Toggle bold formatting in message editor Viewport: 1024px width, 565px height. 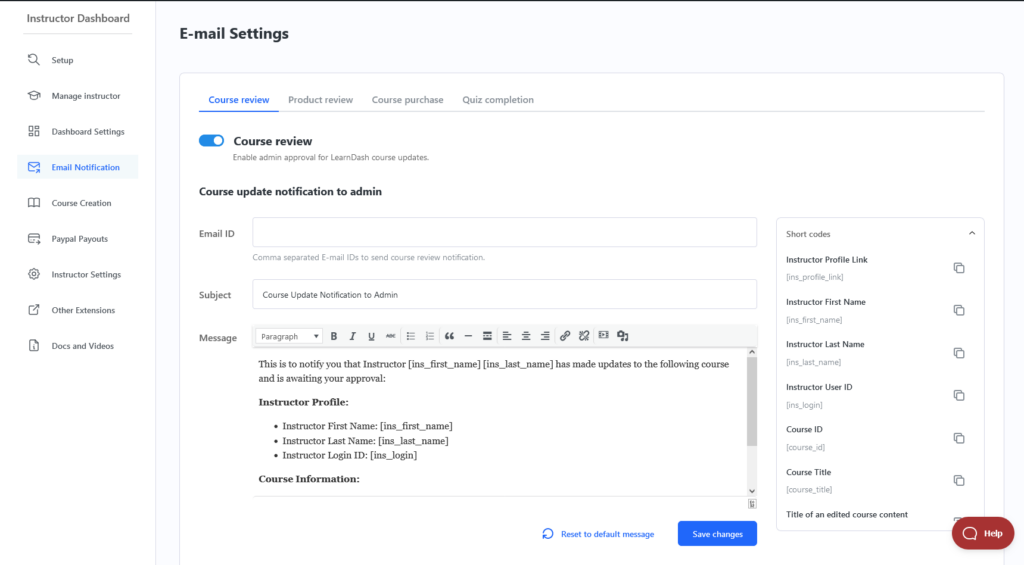[x=334, y=336]
